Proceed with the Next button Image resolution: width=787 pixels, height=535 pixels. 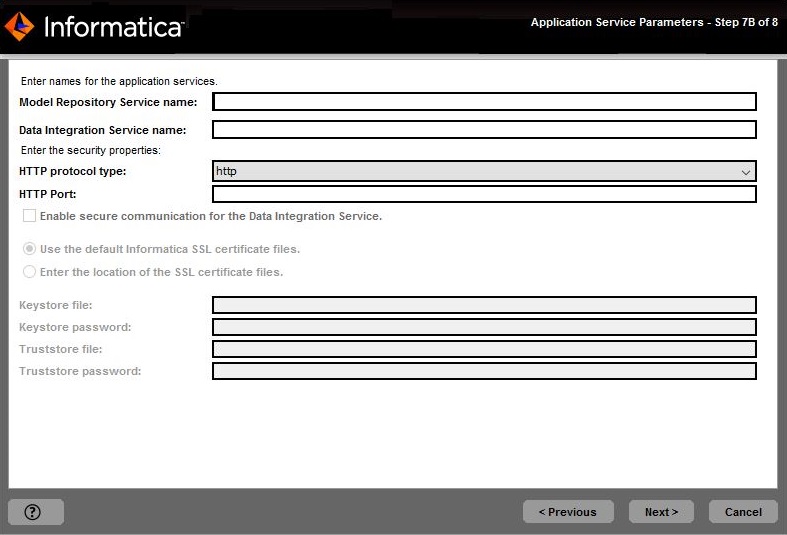(x=662, y=512)
